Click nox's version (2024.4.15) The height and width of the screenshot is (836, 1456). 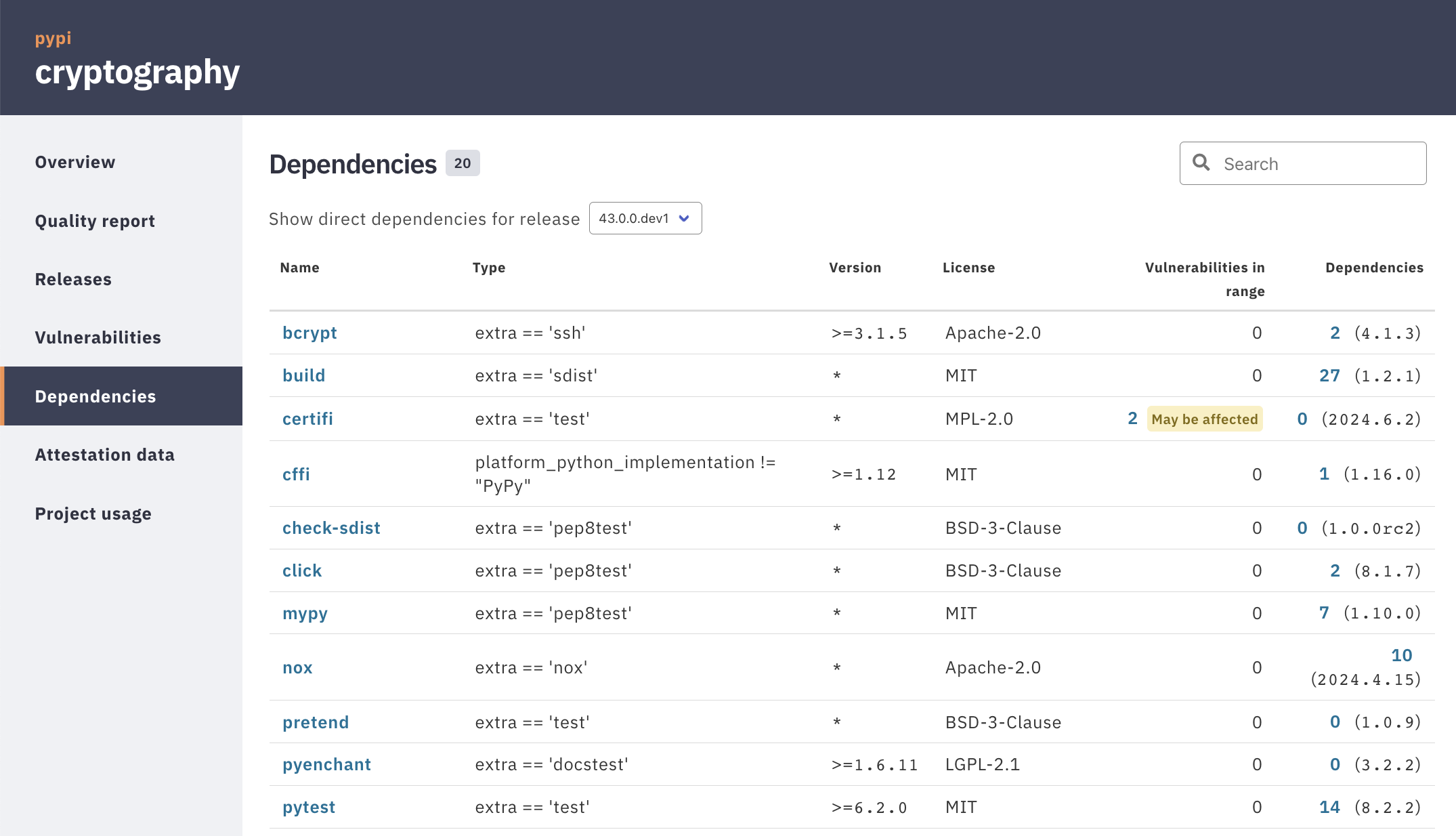1365,680
